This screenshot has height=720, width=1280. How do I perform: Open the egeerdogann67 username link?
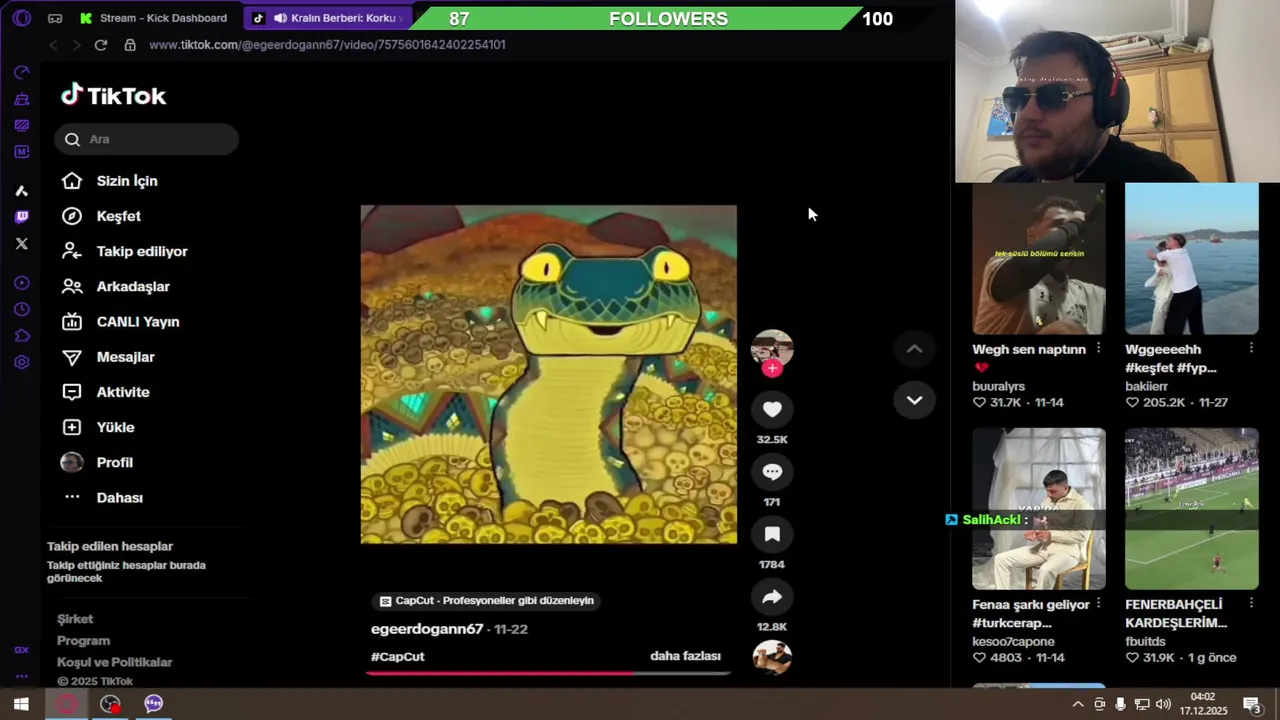[x=427, y=629]
